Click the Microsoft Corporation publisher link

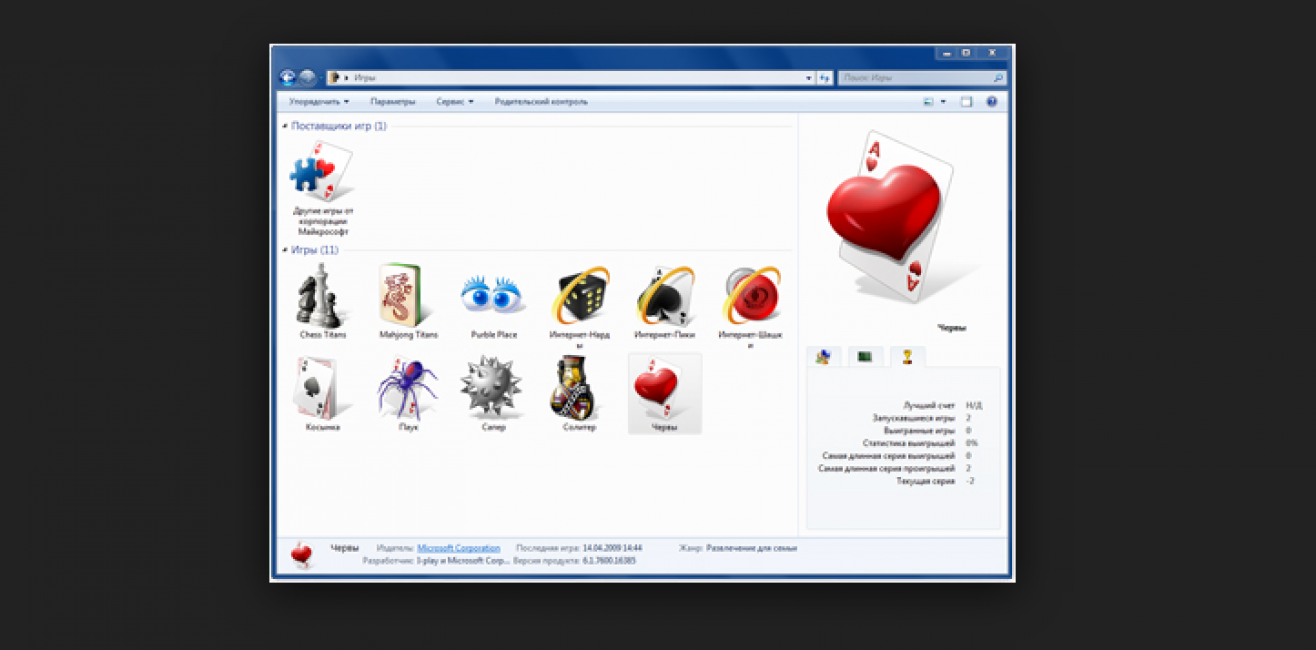click(x=458, y=548)
